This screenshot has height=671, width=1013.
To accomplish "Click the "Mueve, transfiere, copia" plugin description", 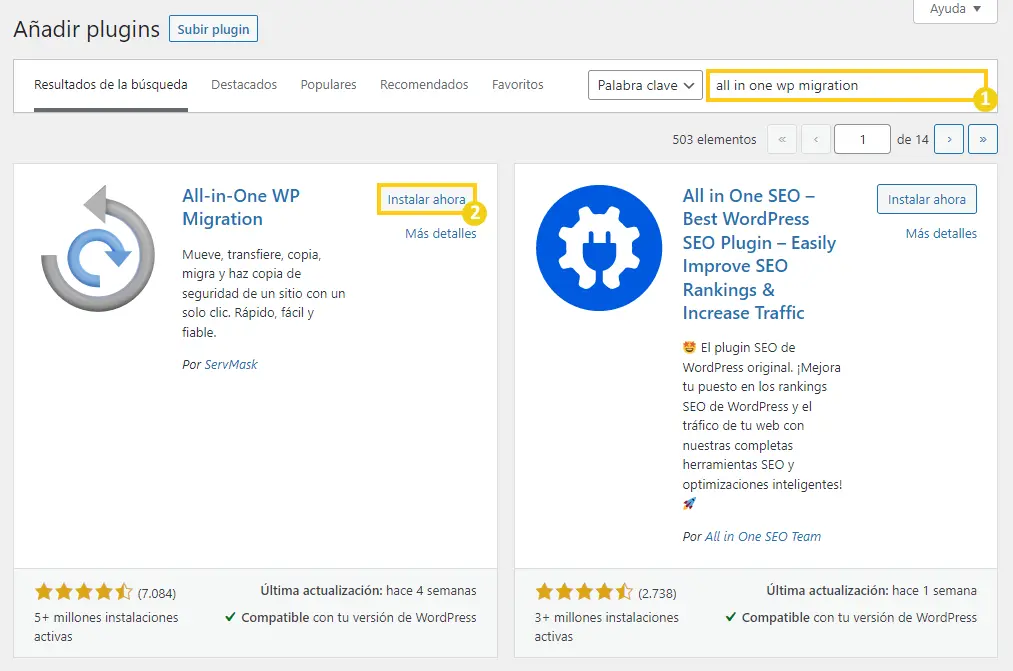I will 264,293.
